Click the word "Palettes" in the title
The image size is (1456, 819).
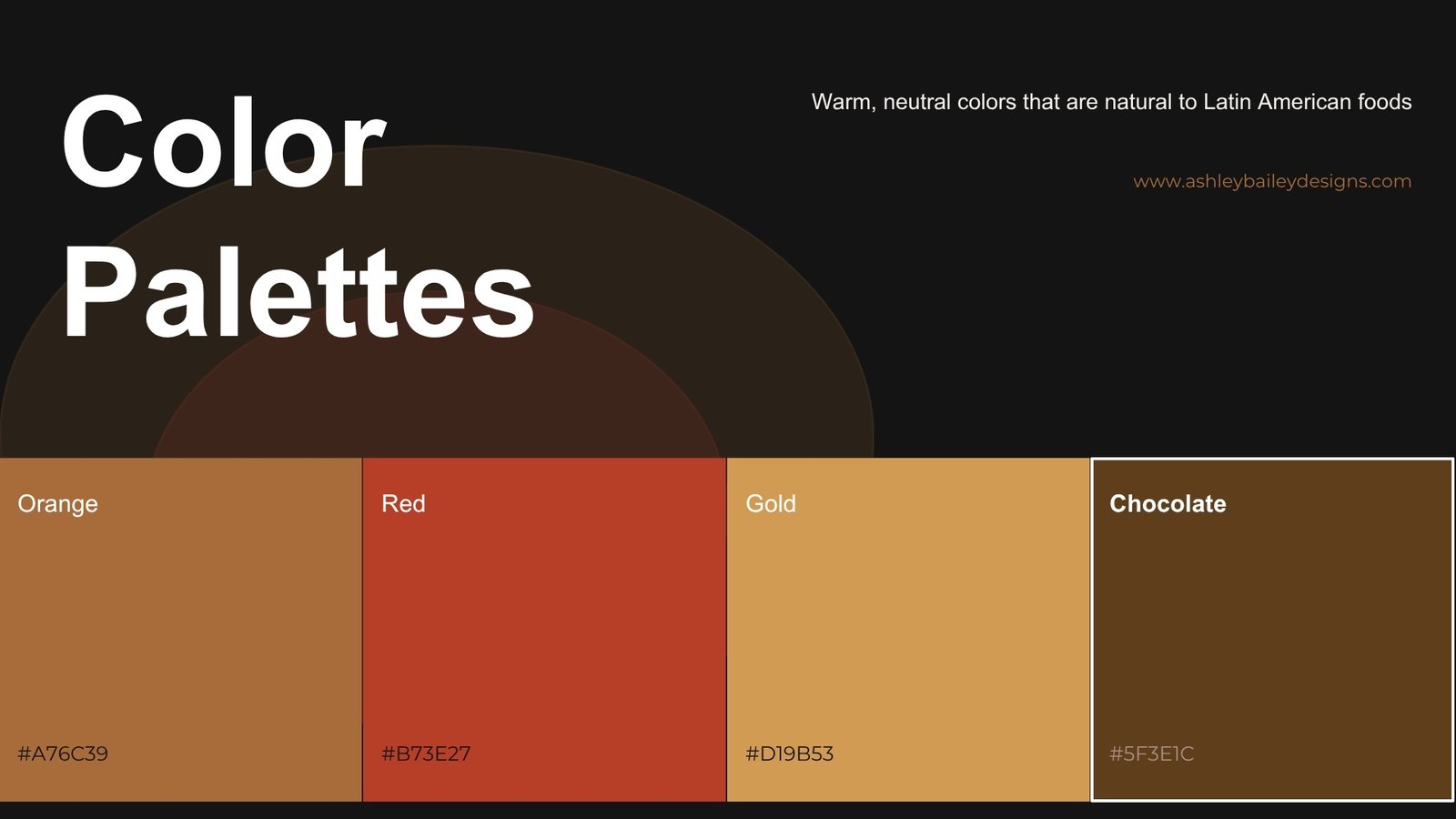[x=298, y=293]
